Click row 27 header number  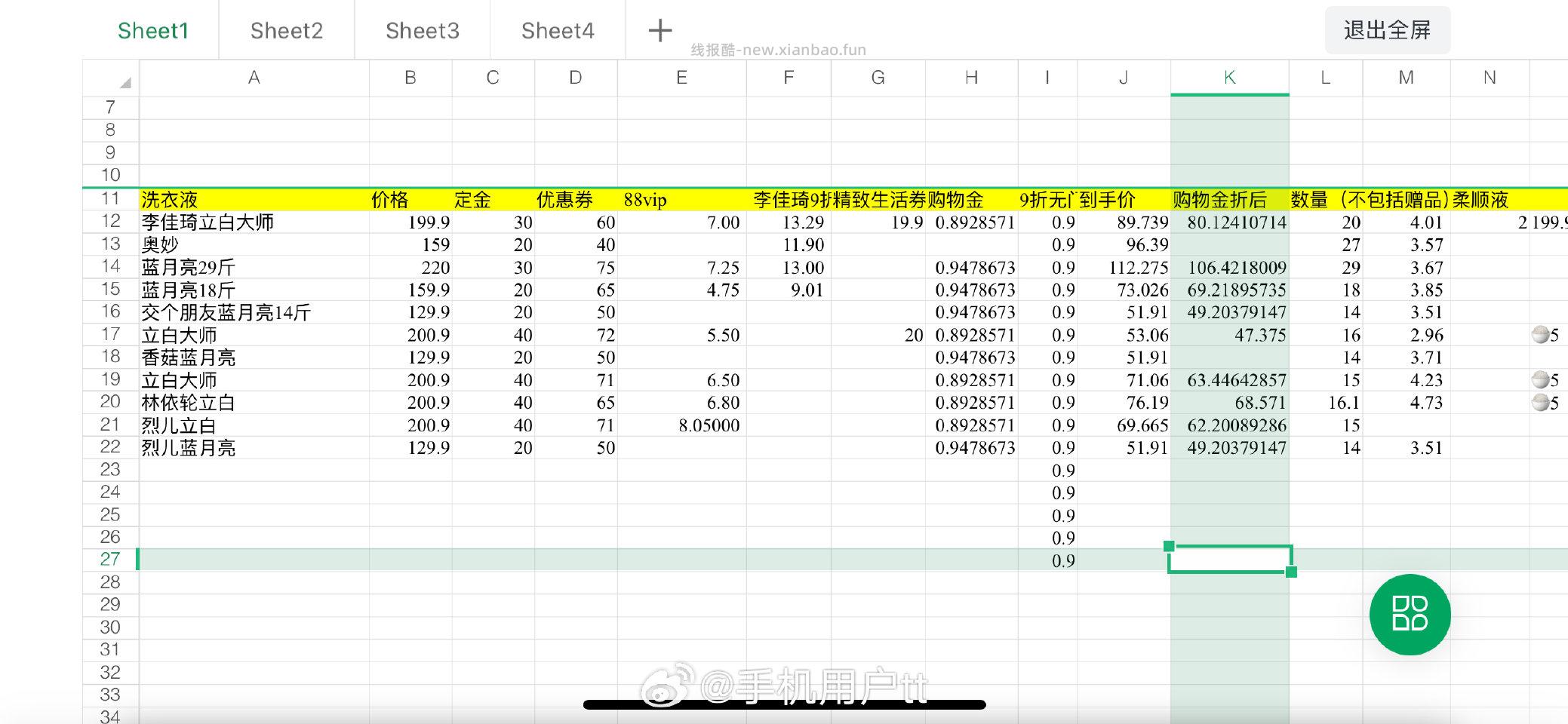tap(110, 560)
